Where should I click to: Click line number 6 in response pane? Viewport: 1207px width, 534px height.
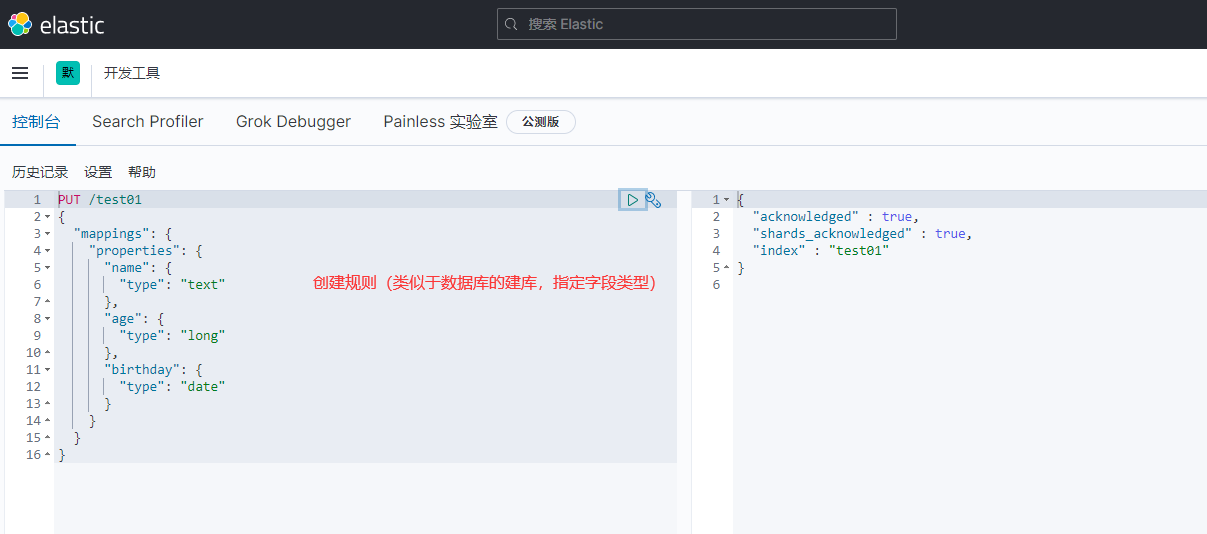(716, 285)
